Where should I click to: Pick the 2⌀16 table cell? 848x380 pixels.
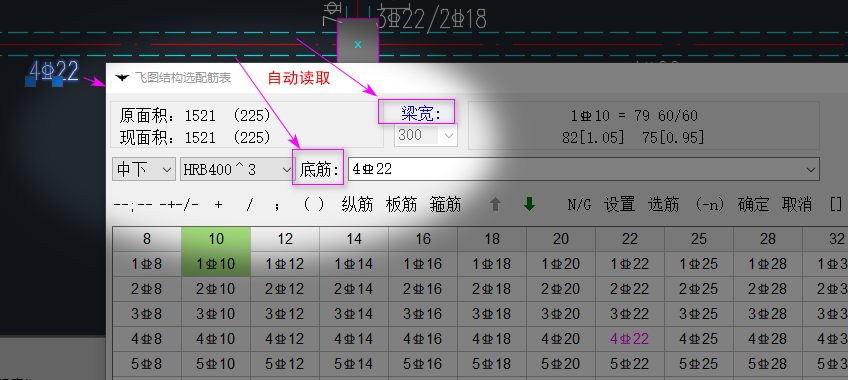[x=423, y=289]
